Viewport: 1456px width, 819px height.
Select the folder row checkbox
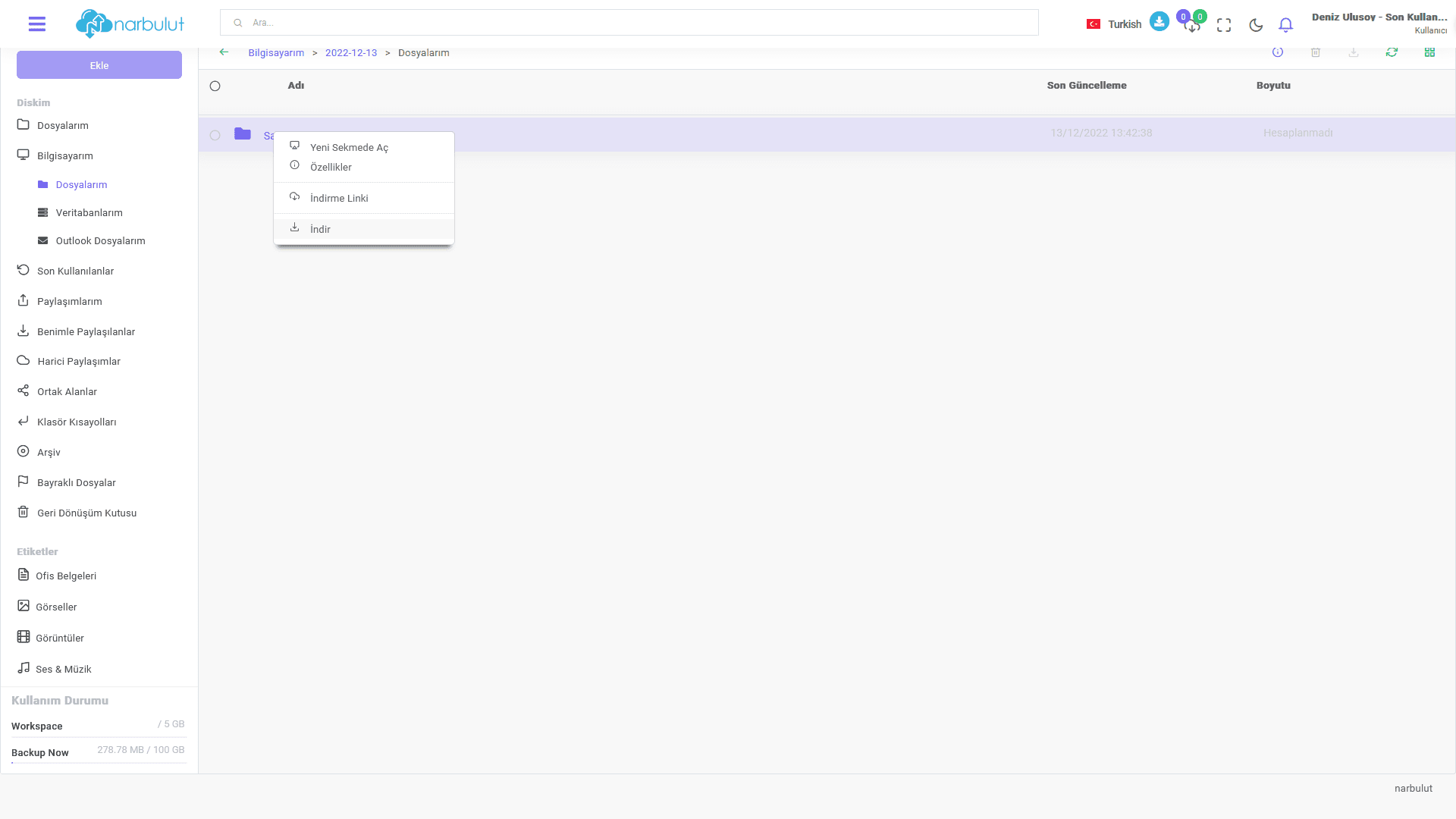coord(215,135)
